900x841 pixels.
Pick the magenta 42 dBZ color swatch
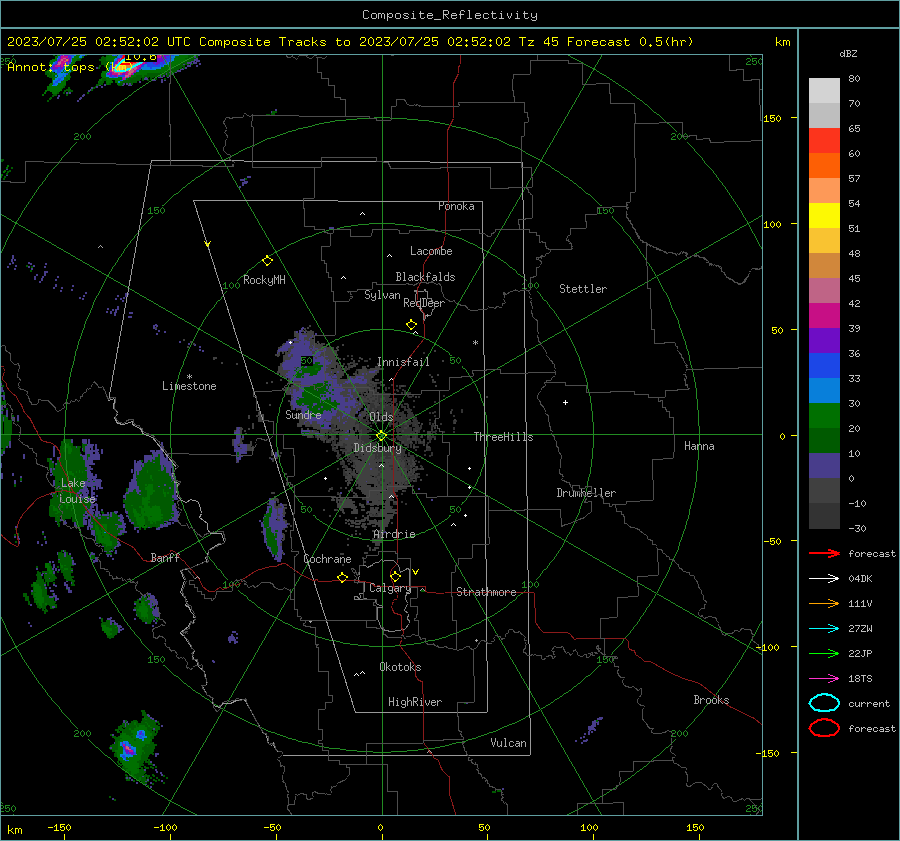click(824, 316)
